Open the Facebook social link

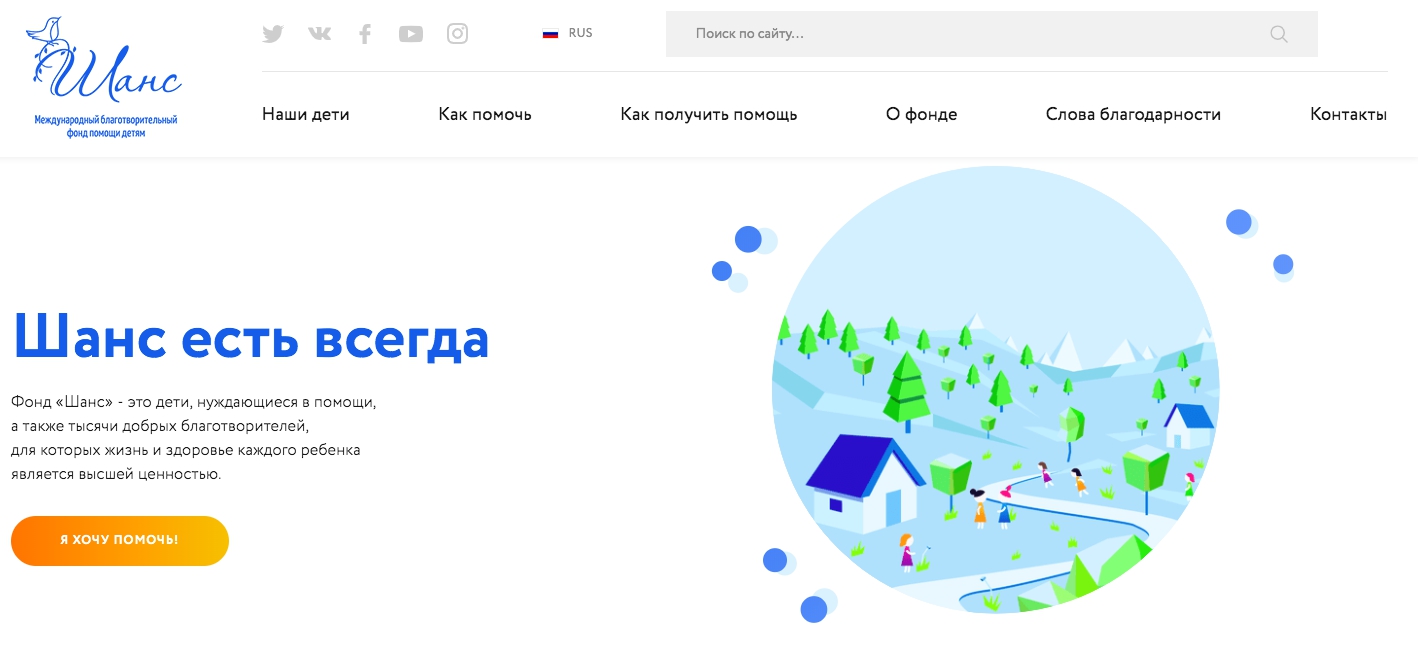(x=365, y=34)
